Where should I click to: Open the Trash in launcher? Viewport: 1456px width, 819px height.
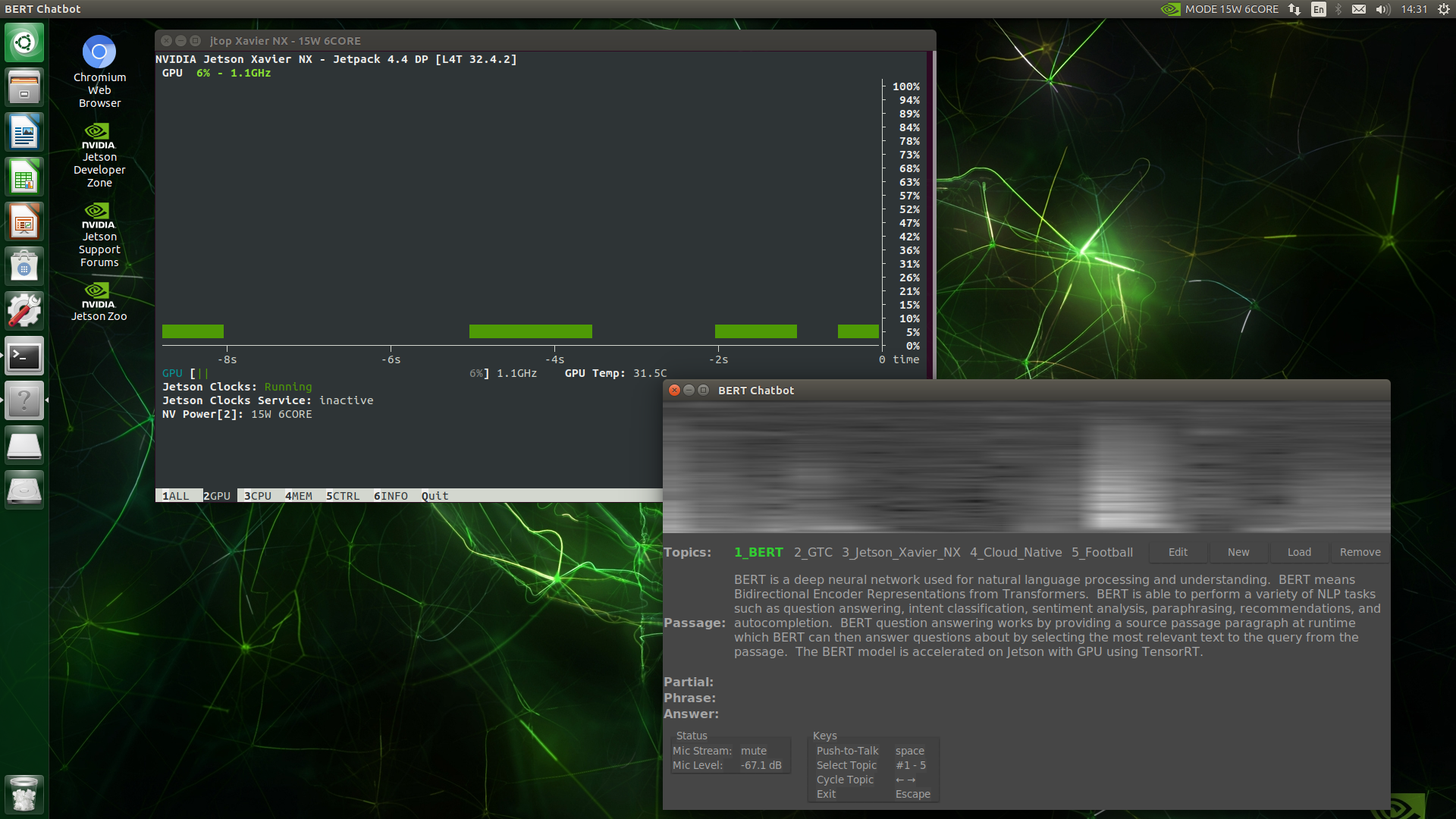click(x=24, y=794)
